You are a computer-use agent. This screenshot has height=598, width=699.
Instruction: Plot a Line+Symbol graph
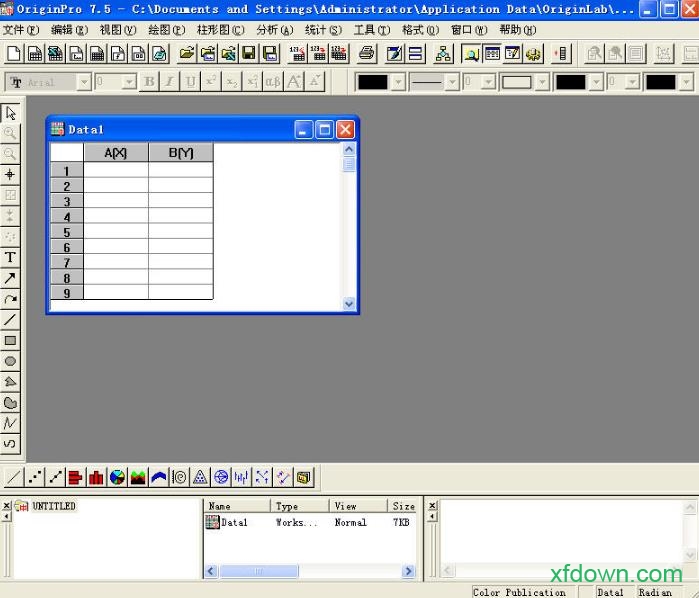coord(55,478)
